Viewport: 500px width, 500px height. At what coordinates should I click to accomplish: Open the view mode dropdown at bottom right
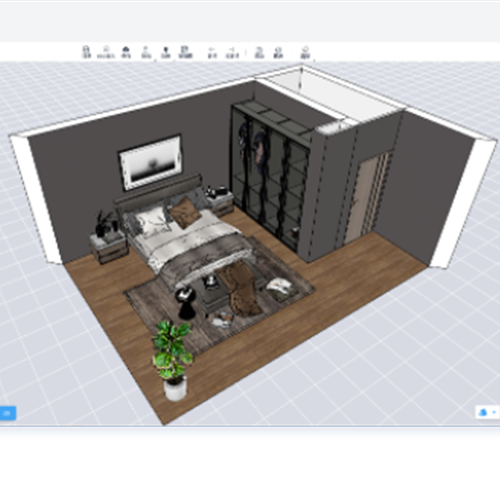coord(487,412)
